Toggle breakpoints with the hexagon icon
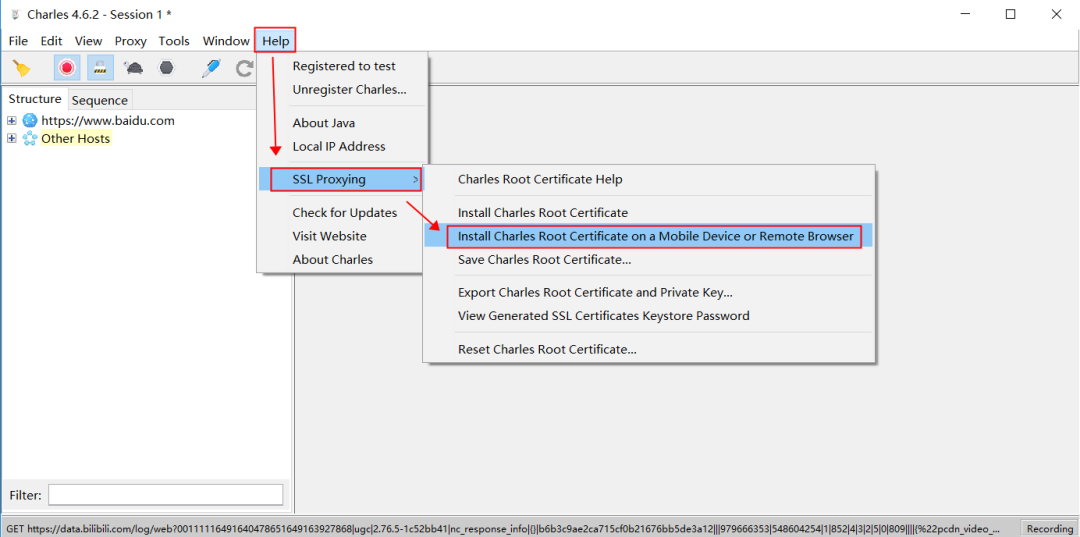Screen dimensions: 1080x537 [166, 68]
